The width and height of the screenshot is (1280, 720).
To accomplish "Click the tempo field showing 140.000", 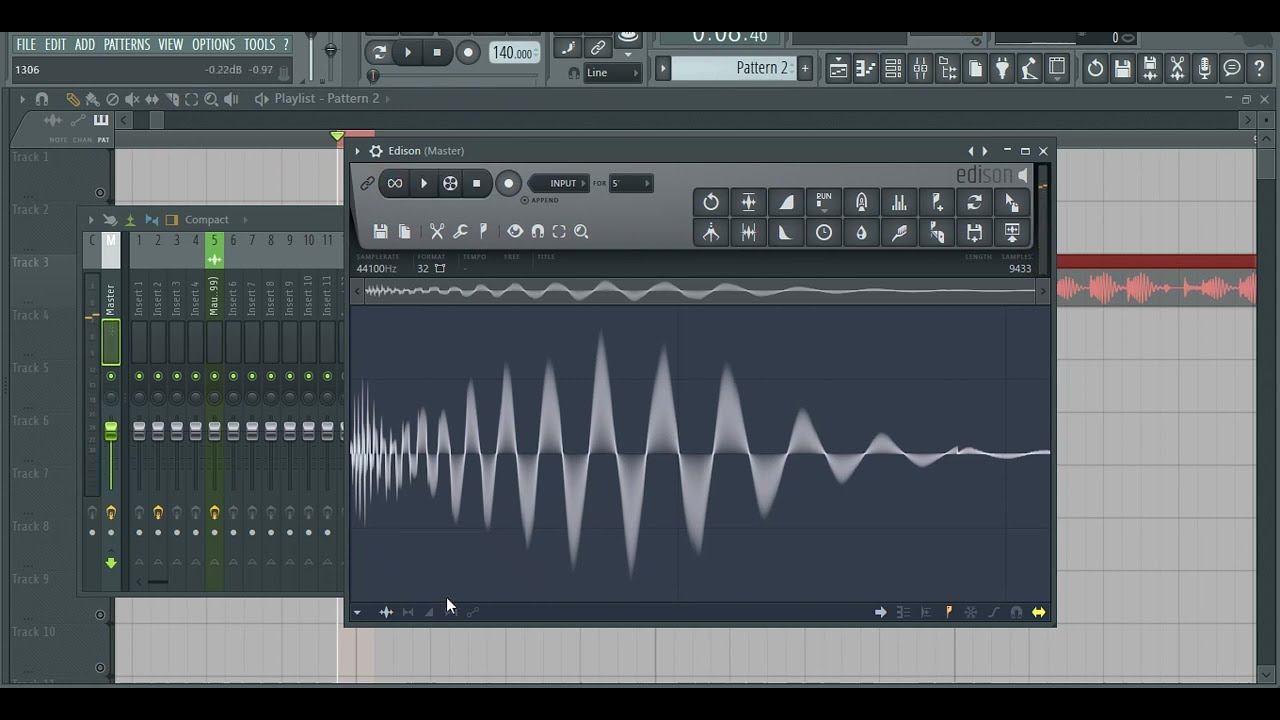I will pos(514,53).
